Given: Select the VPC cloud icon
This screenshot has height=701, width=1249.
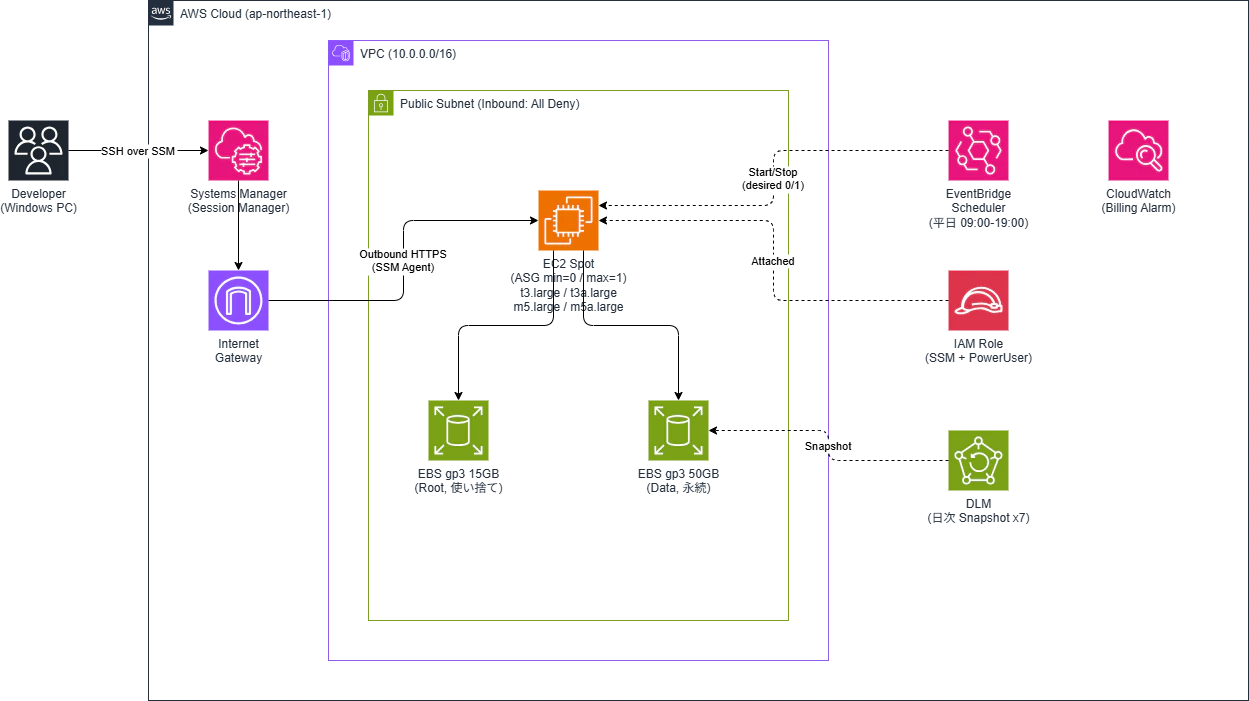Looking at the screenshot, I should click(341, 53).
